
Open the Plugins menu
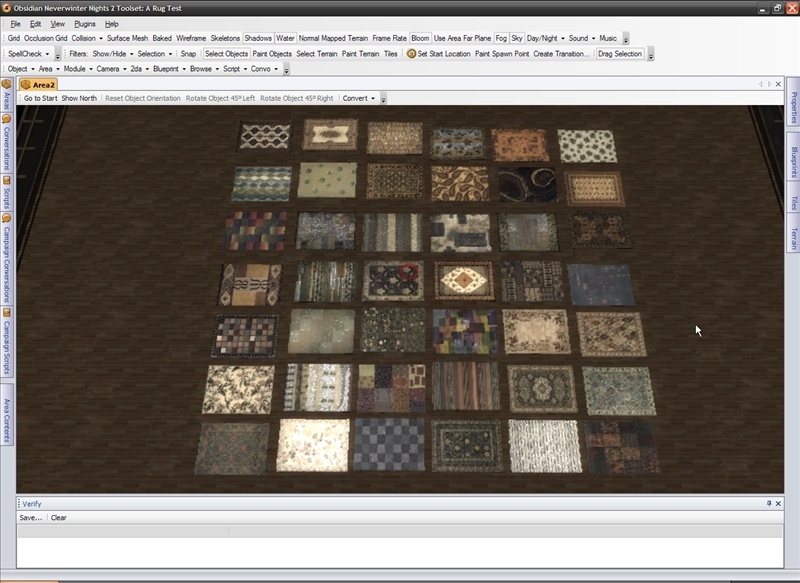(x=85, y=23)
